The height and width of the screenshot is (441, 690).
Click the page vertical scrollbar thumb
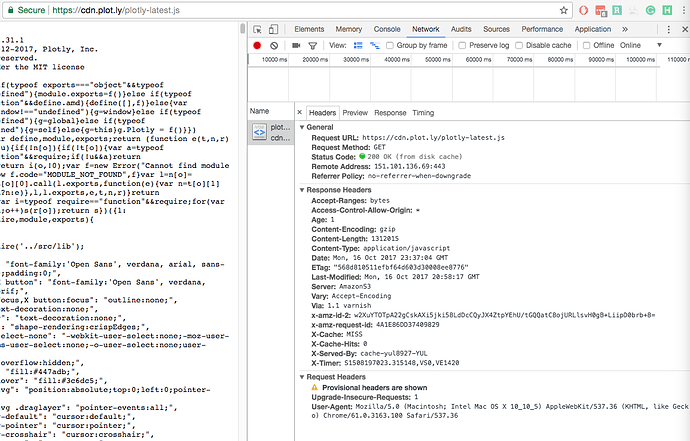pyautogui.click(x=242, y=29)
